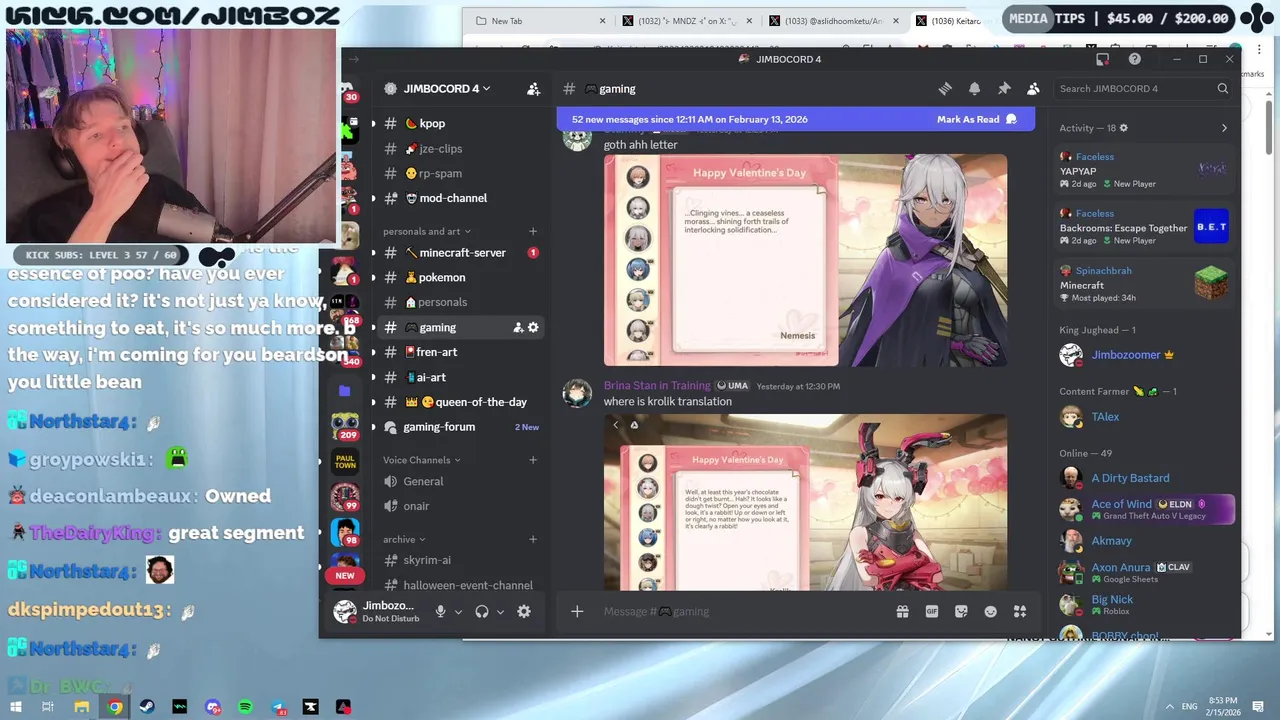Open the rp-spam channel

click(x=460, y=173)
